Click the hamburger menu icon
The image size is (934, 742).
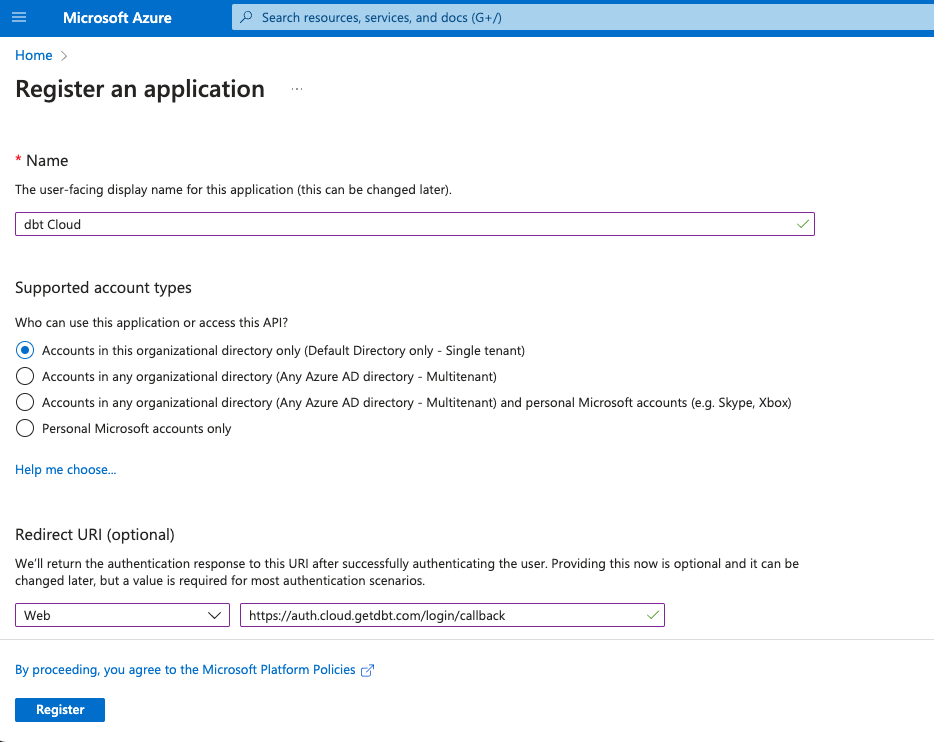click(19, 17)
